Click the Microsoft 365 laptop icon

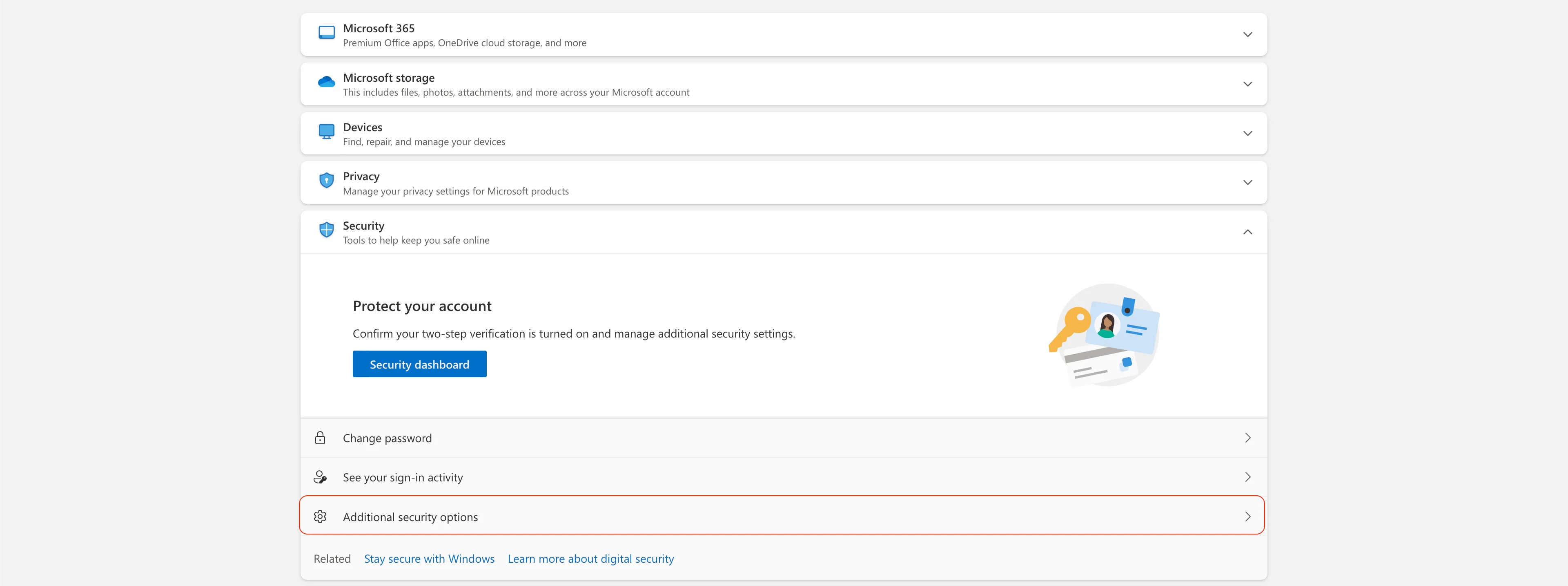click(326, 33)
